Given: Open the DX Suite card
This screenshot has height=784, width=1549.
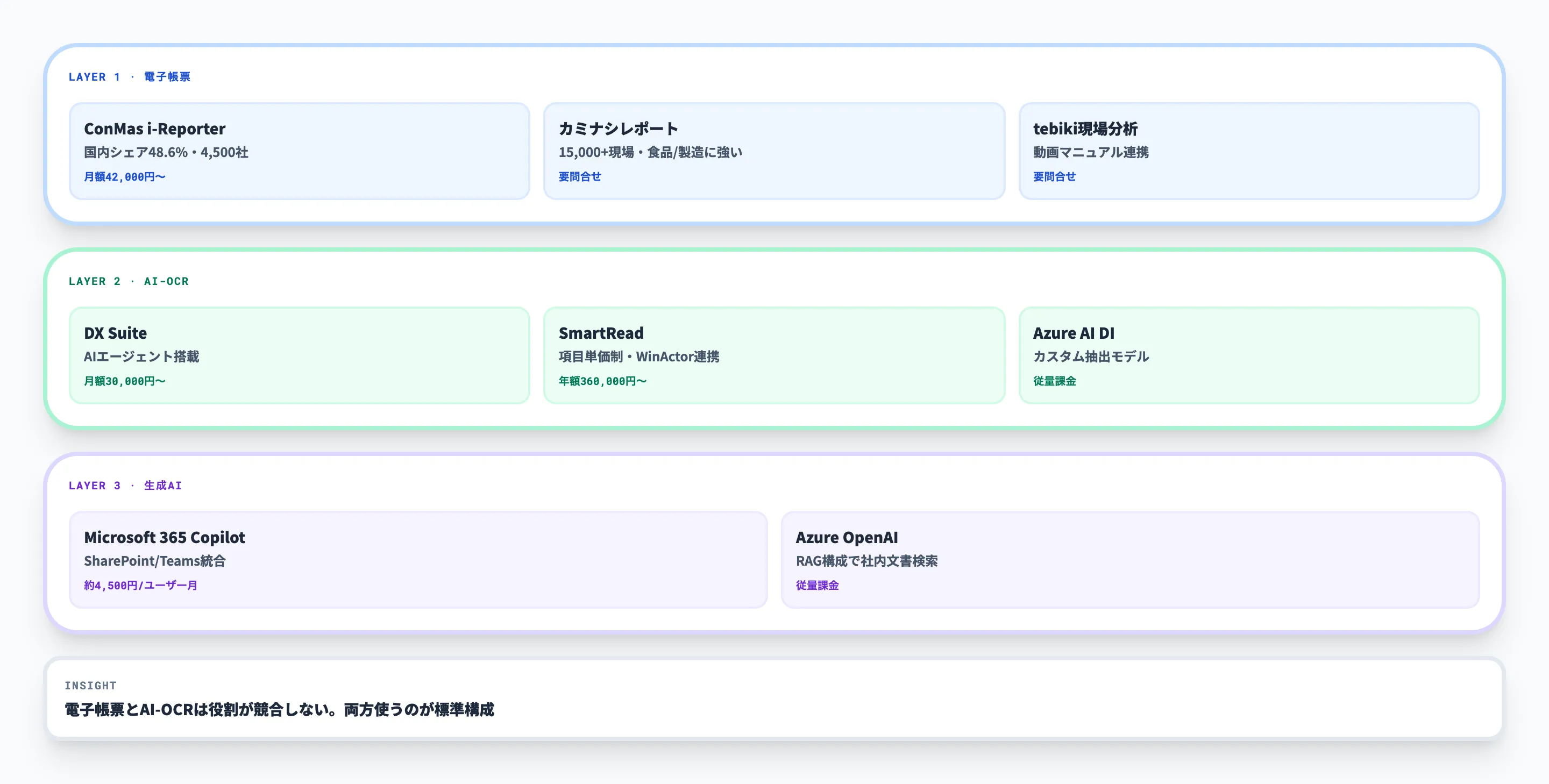Looking at the screenshot, I should pyautogui.click(x=299, y=355).
